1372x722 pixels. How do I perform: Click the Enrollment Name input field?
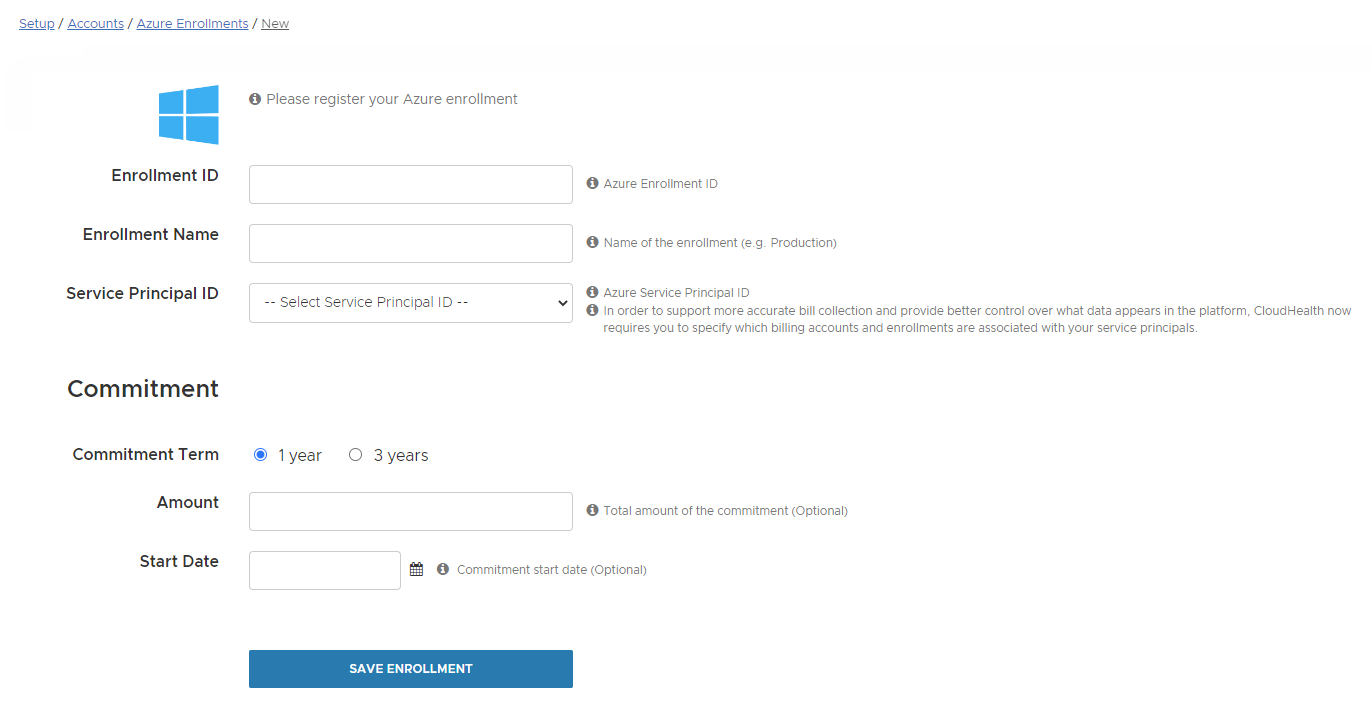(x=410, y=243)
